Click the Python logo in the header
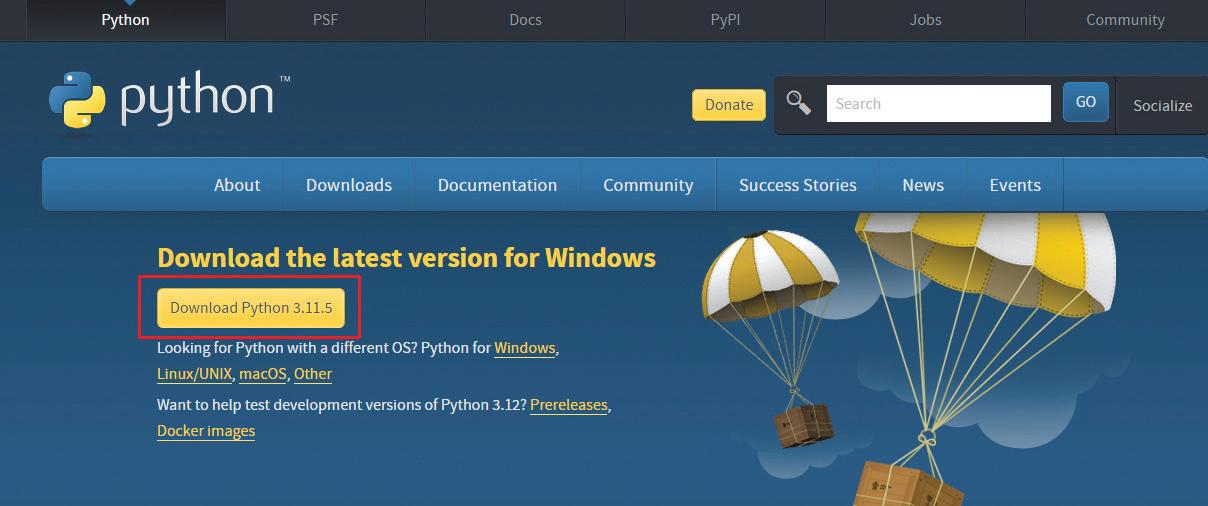The image size is (1208, 506). [169, 101]
